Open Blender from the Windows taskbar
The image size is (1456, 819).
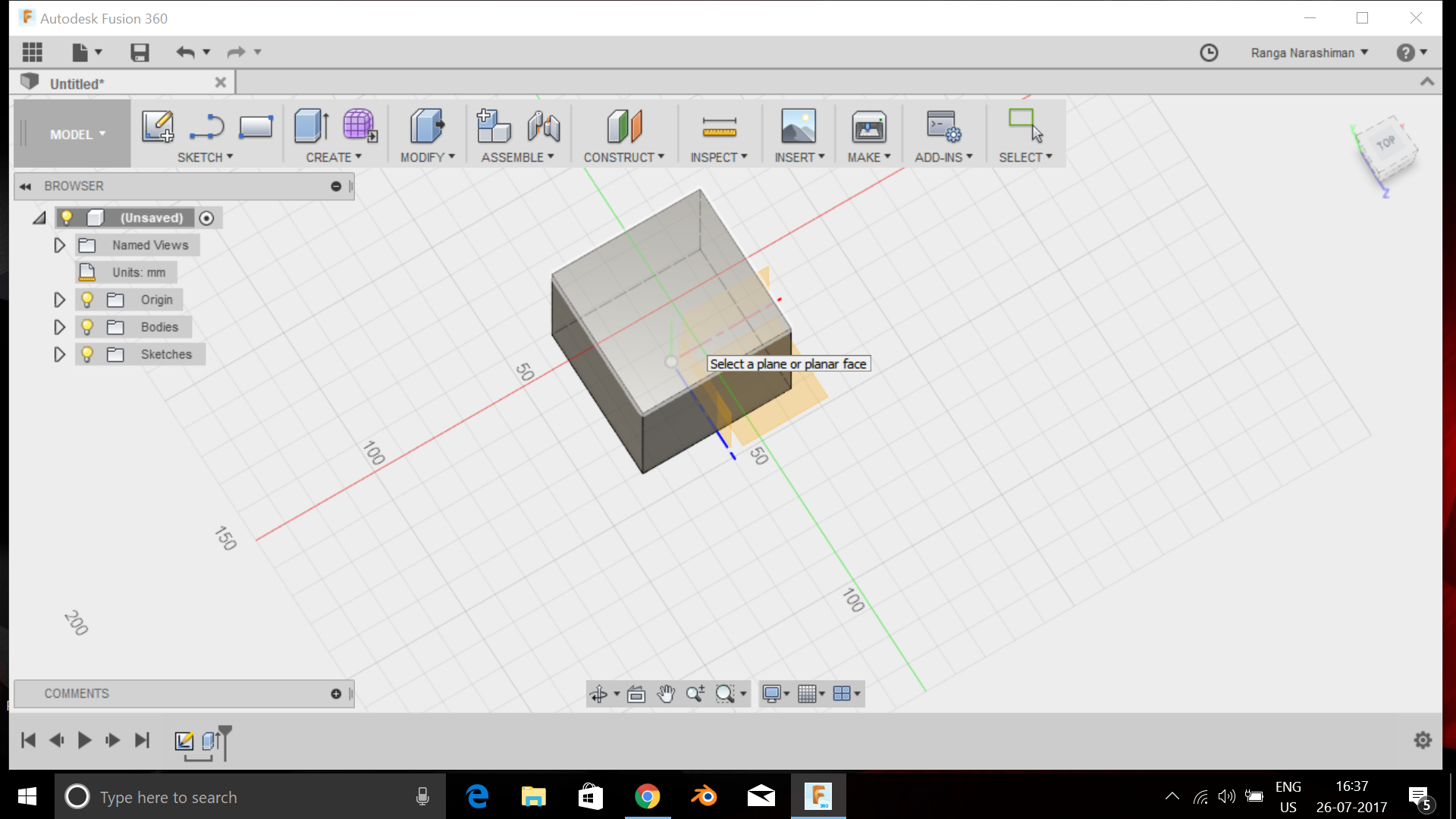coord(704,796)
